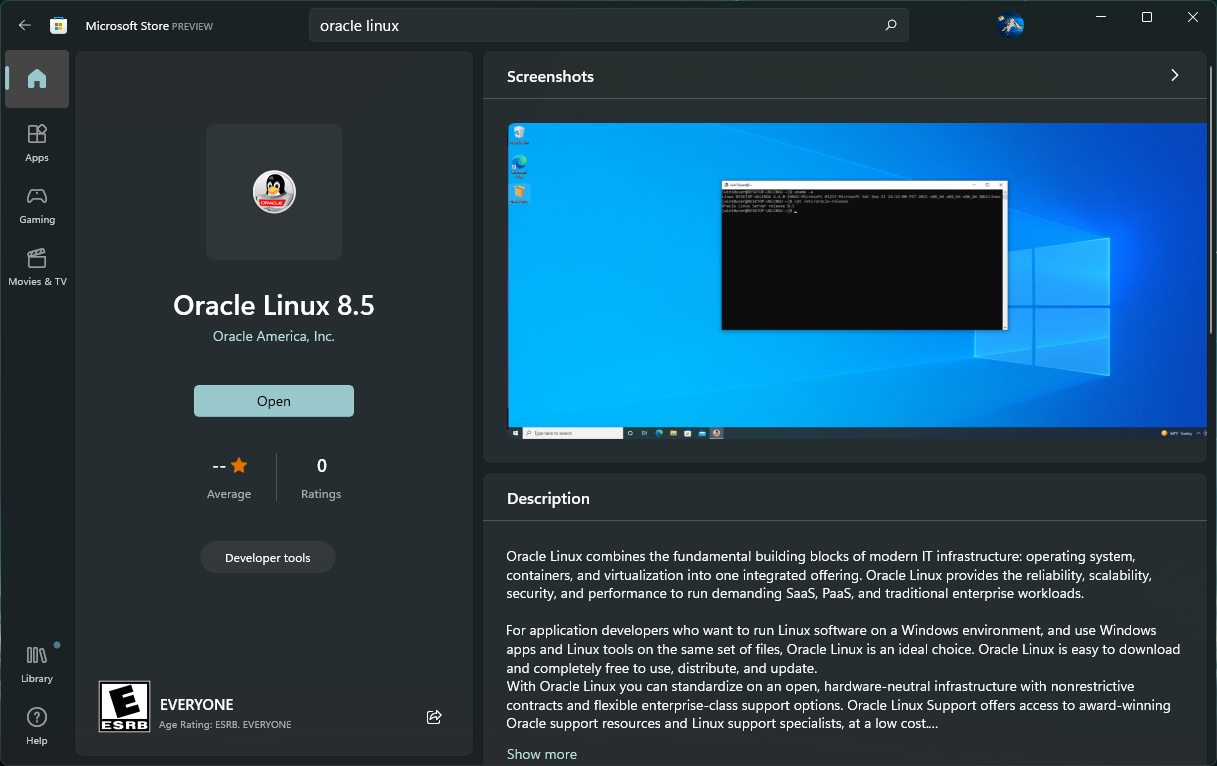Click the Developer tools tag

268,558
